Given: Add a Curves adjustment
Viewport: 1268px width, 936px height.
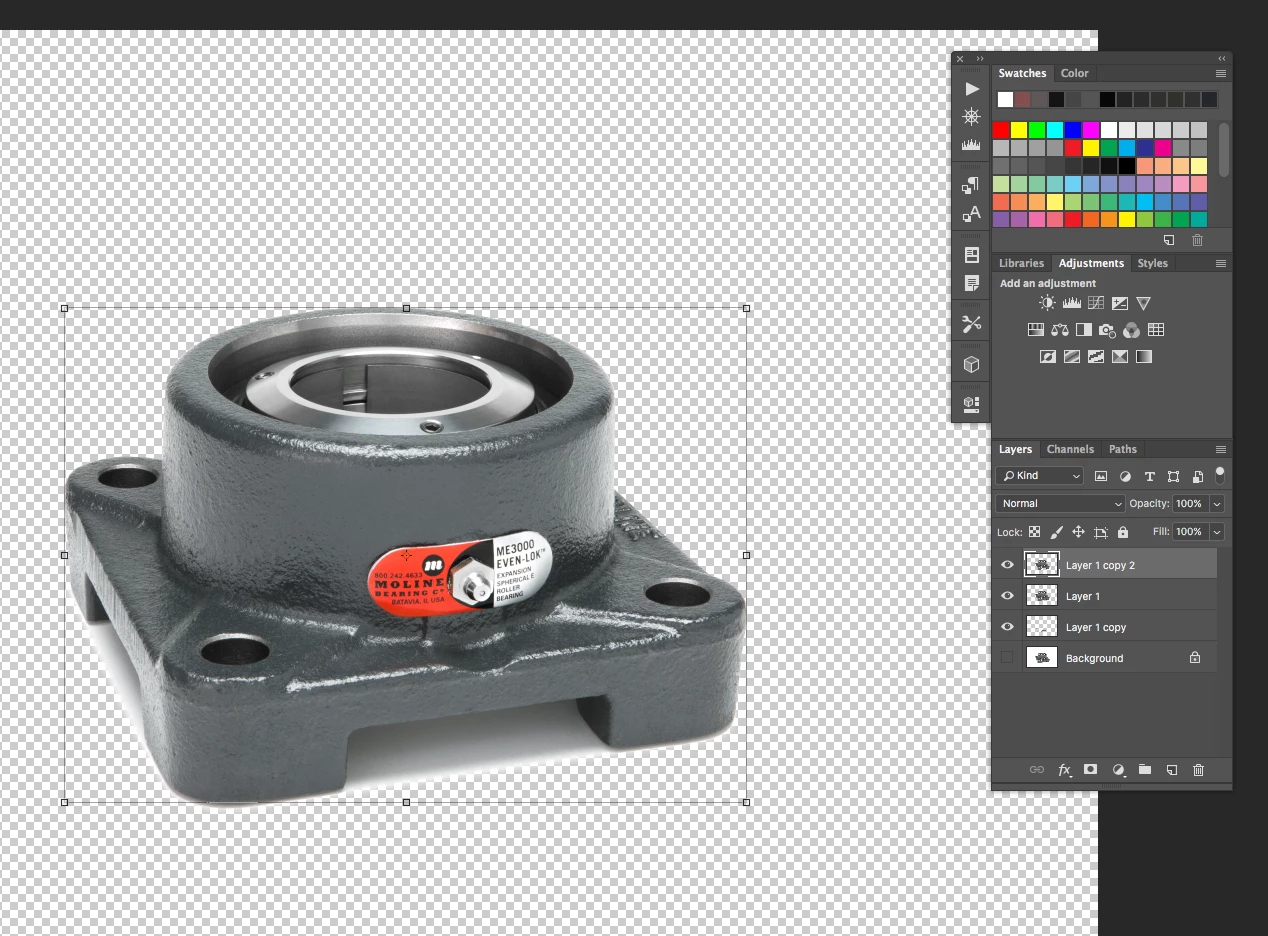Looking at the screenshot, I should point(1095,303).
